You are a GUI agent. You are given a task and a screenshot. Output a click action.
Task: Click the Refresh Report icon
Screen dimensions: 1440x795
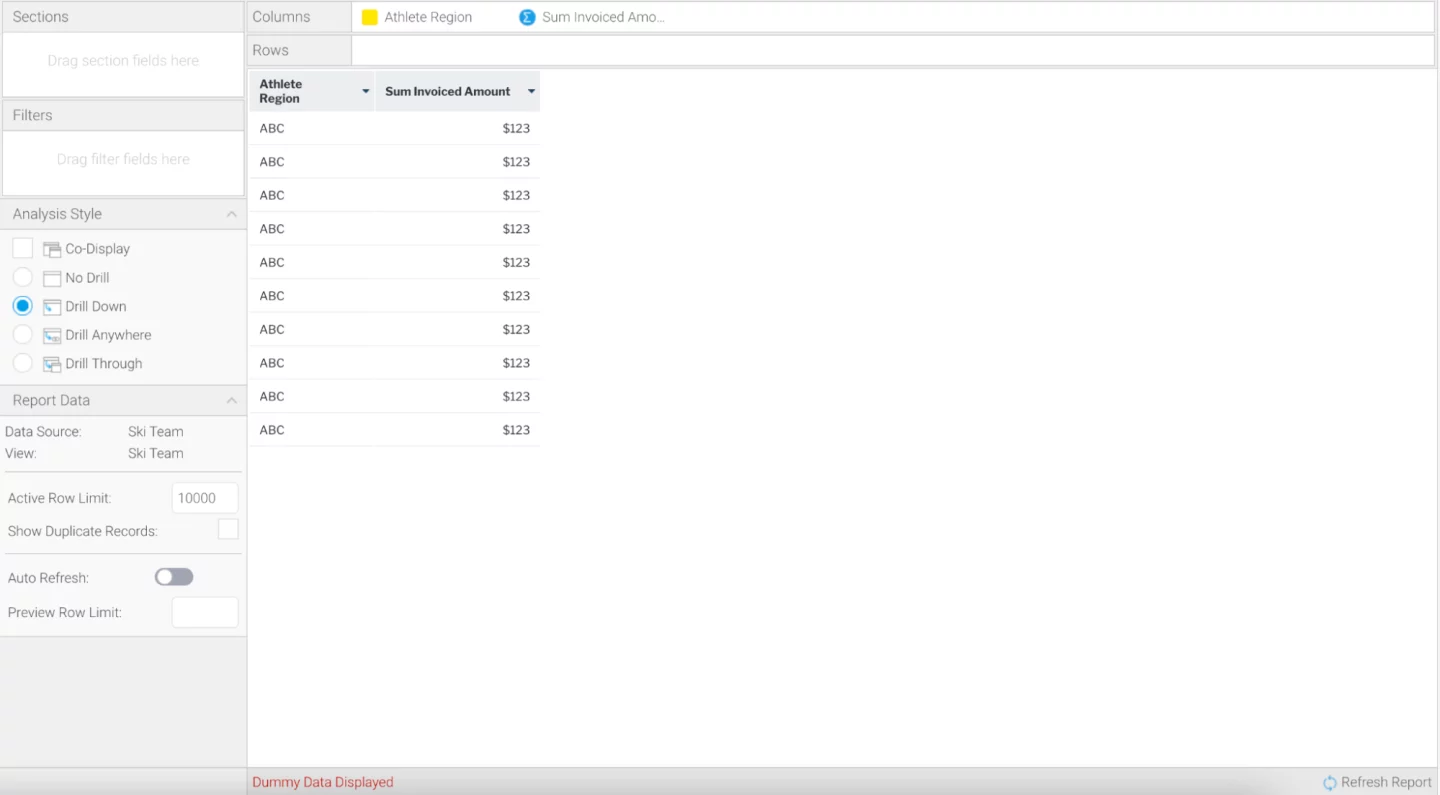click(x=1329, y=783)
